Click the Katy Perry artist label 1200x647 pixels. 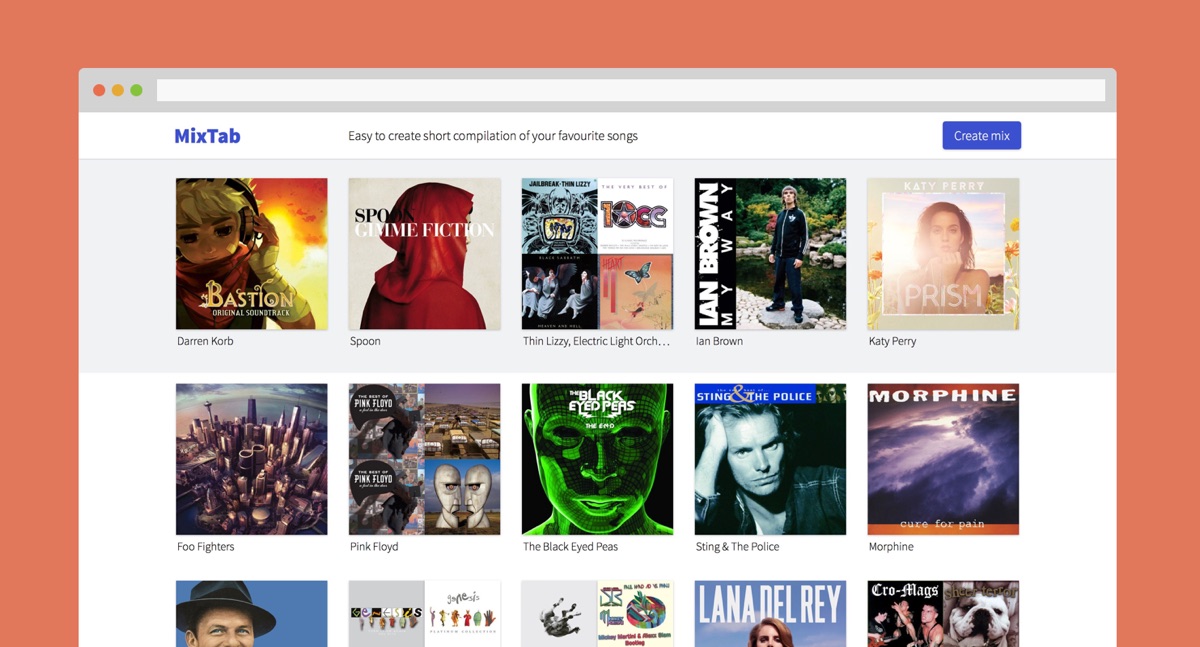pos(892,341)
